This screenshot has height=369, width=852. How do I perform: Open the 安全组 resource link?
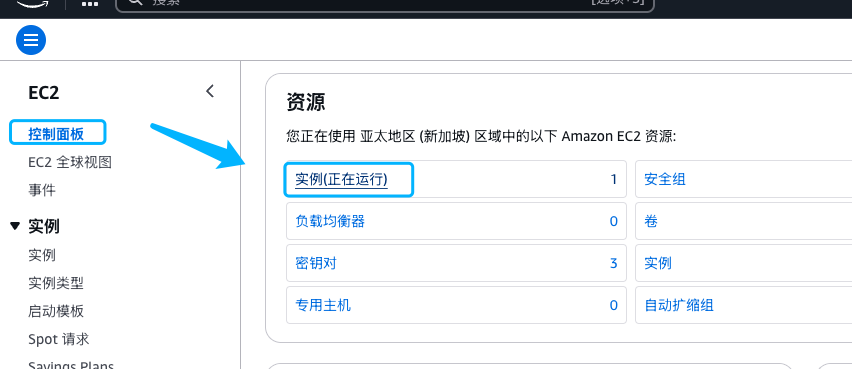coord(665,179)
